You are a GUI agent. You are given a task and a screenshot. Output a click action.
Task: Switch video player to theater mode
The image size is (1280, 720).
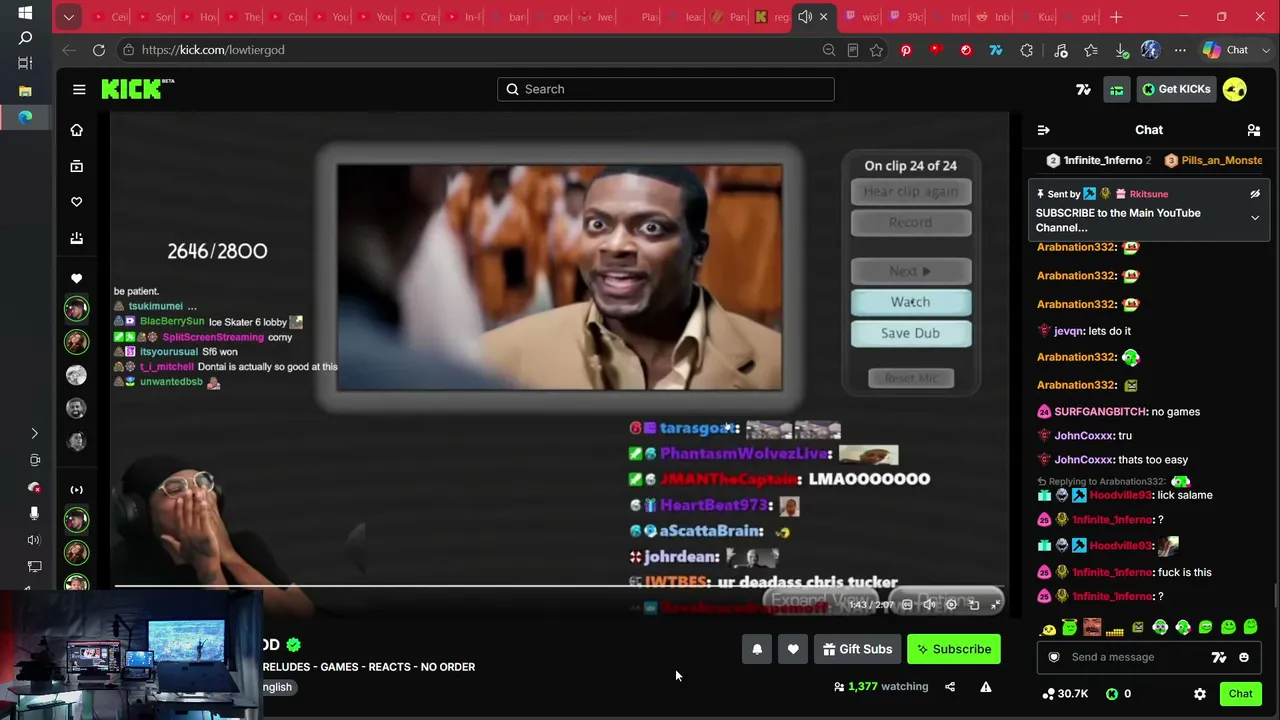pyautogui.click(x=973, y=604)
